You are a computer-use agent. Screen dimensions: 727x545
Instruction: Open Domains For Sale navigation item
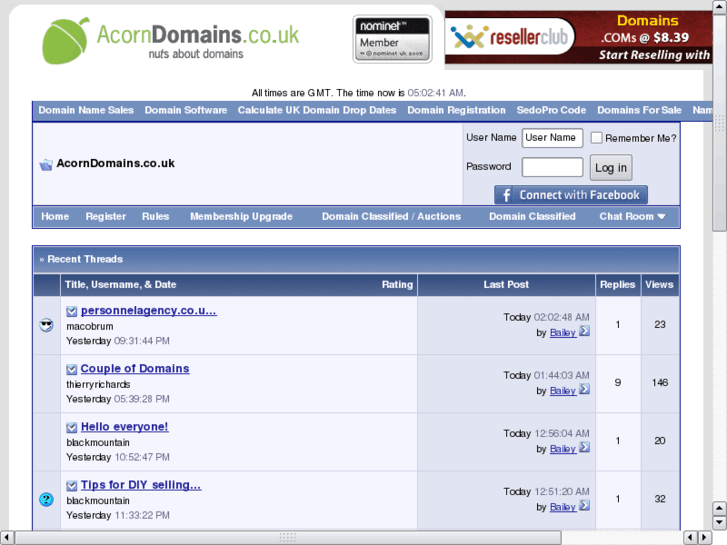[639, 110]
